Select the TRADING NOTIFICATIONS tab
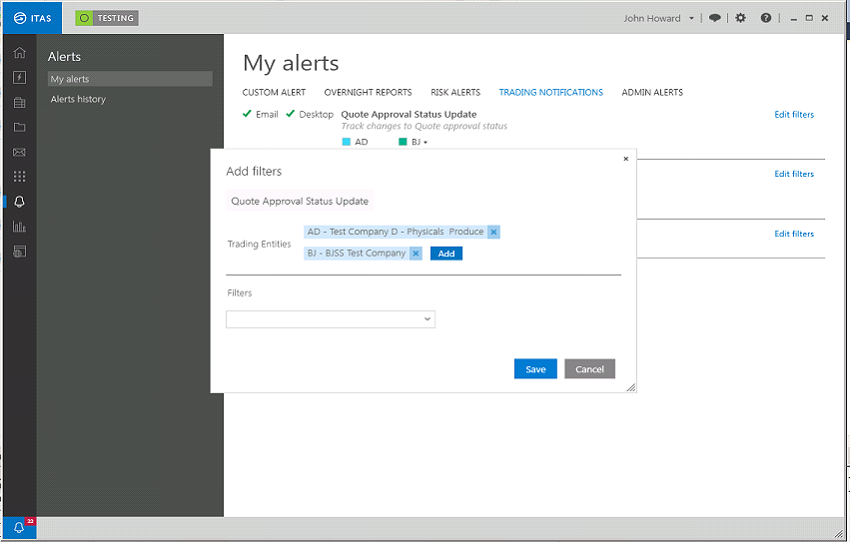Image resolution: width=851 pixels, height=543 pixels. pyautogui.click(x=551, y=92)
